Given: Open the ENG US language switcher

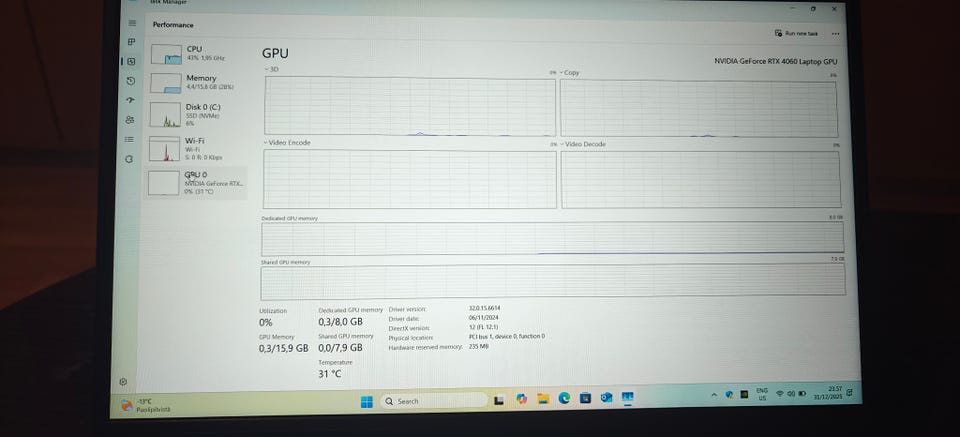Looking at the screenshot, I should pos(762,394).
